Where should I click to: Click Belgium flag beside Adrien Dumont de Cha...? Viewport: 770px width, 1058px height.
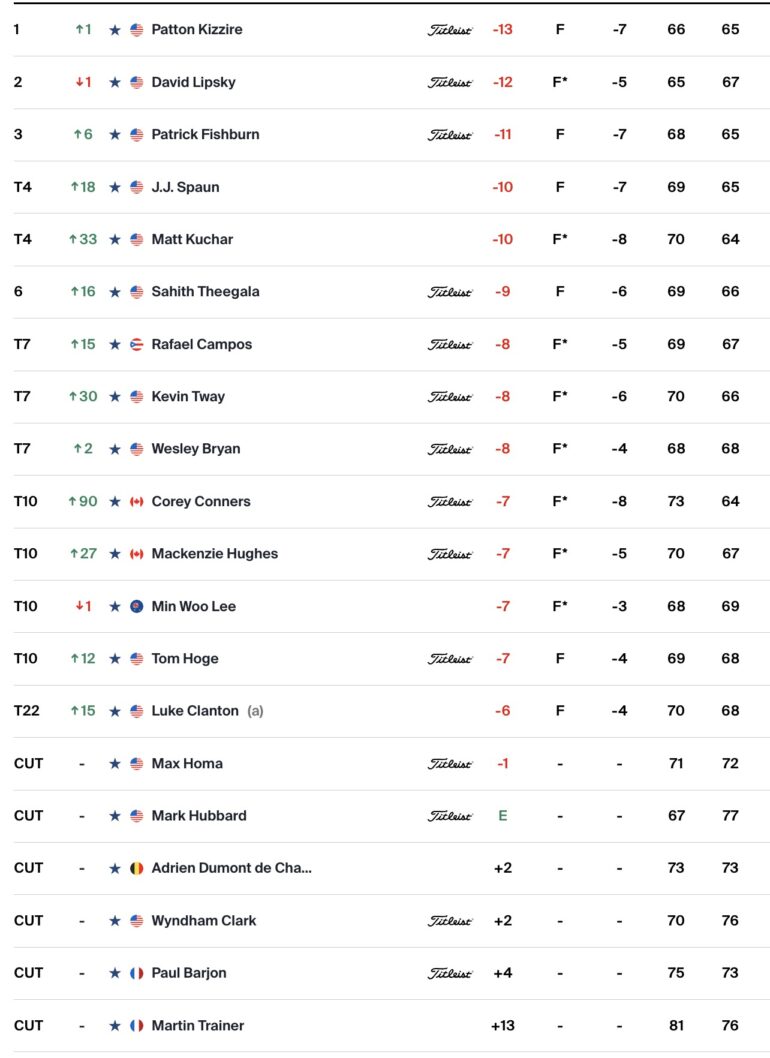pos(136,868)
